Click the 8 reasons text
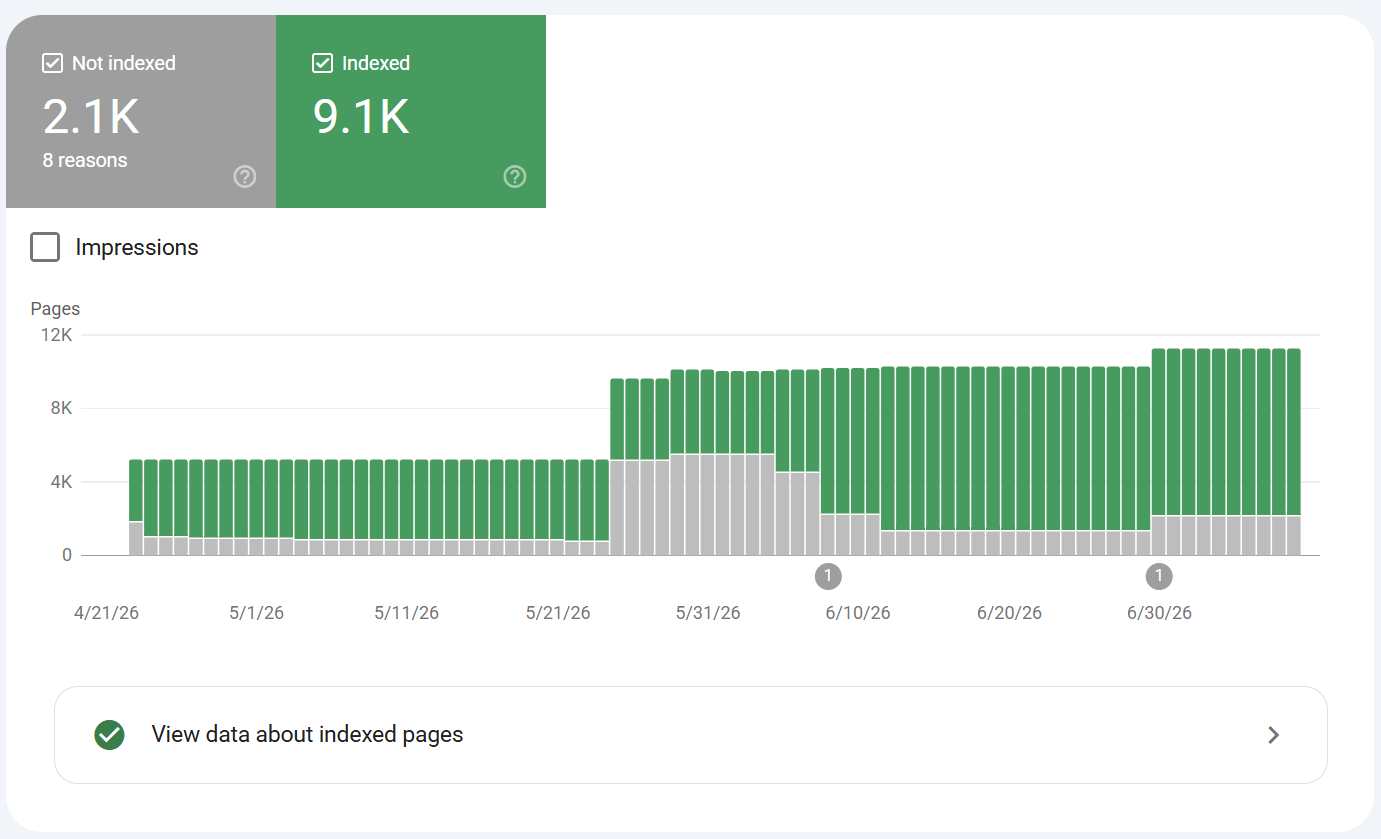This screenshot has height=839, width=1381. point(85,160)
